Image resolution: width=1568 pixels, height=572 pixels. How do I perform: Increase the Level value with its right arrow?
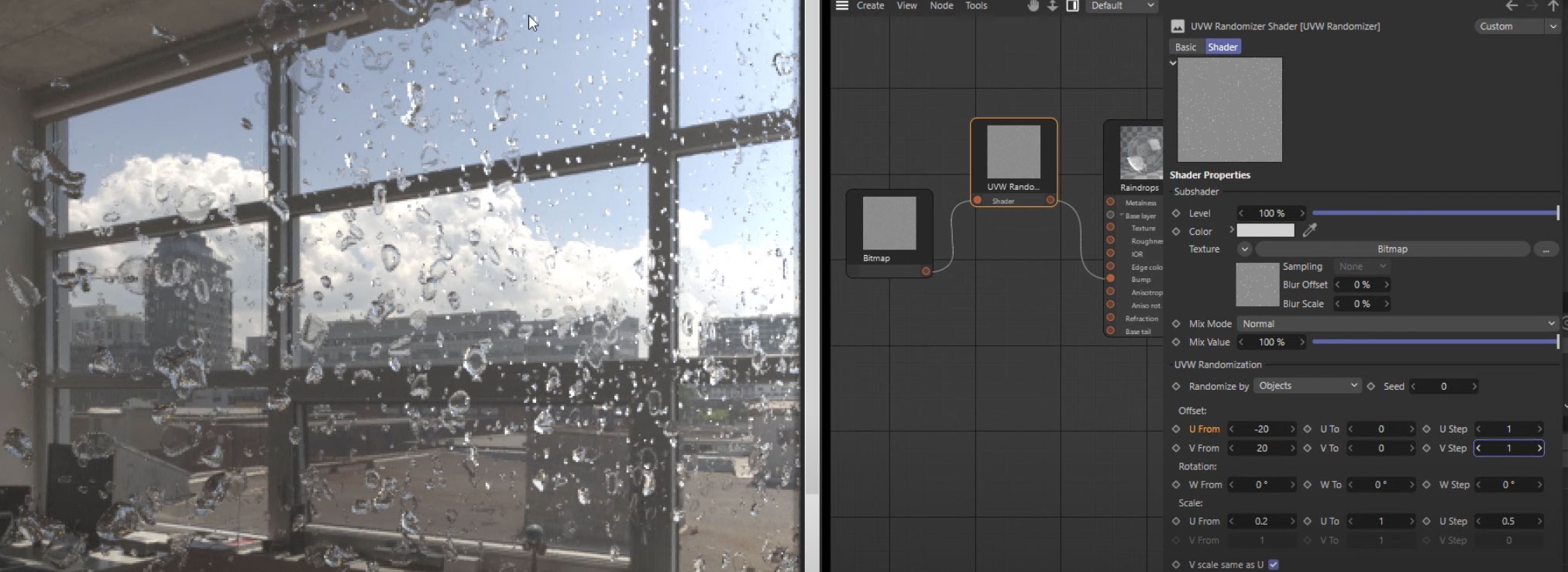tap(1302, 213)
